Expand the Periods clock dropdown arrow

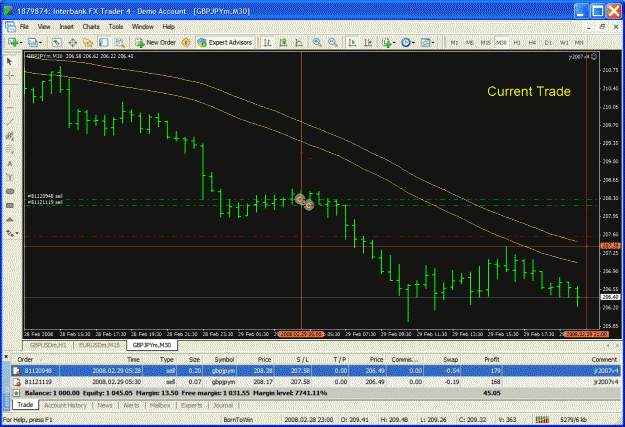point(413,42)
